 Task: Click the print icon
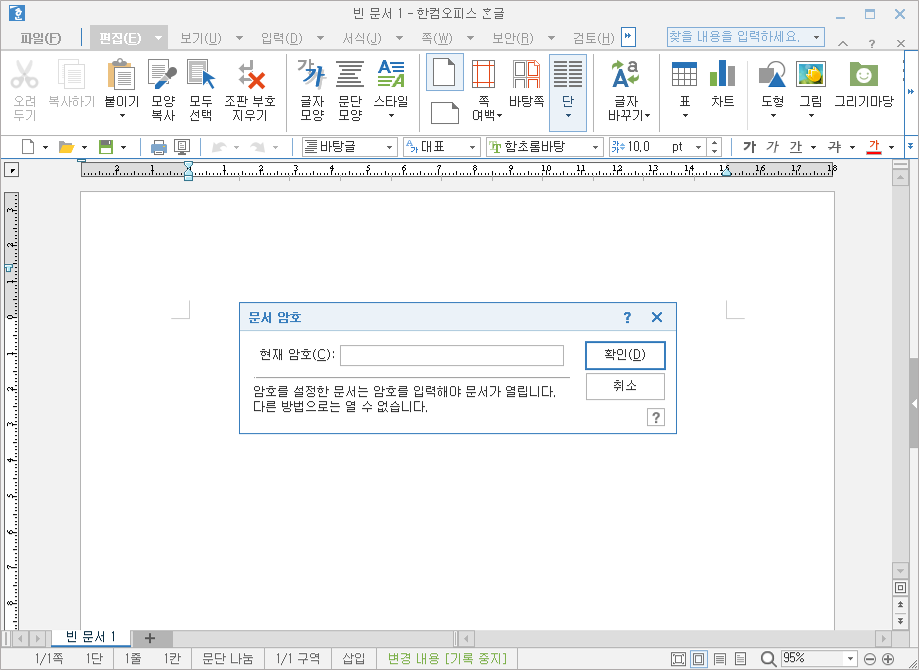point(159,147)
